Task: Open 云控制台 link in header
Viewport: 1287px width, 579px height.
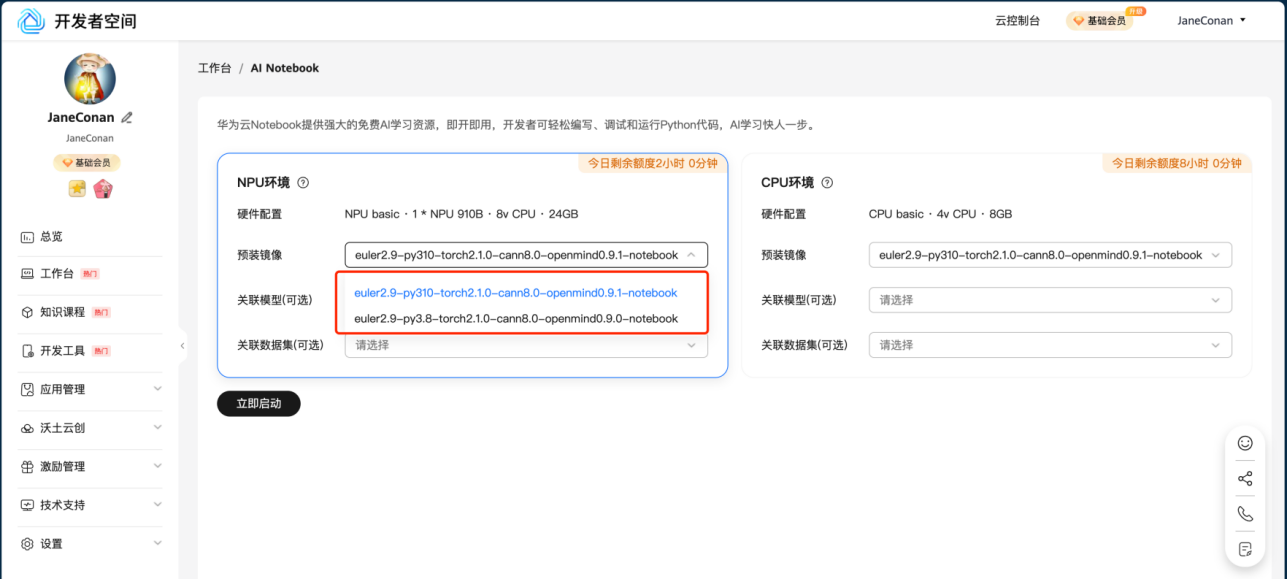Action: coord(1017,20)
